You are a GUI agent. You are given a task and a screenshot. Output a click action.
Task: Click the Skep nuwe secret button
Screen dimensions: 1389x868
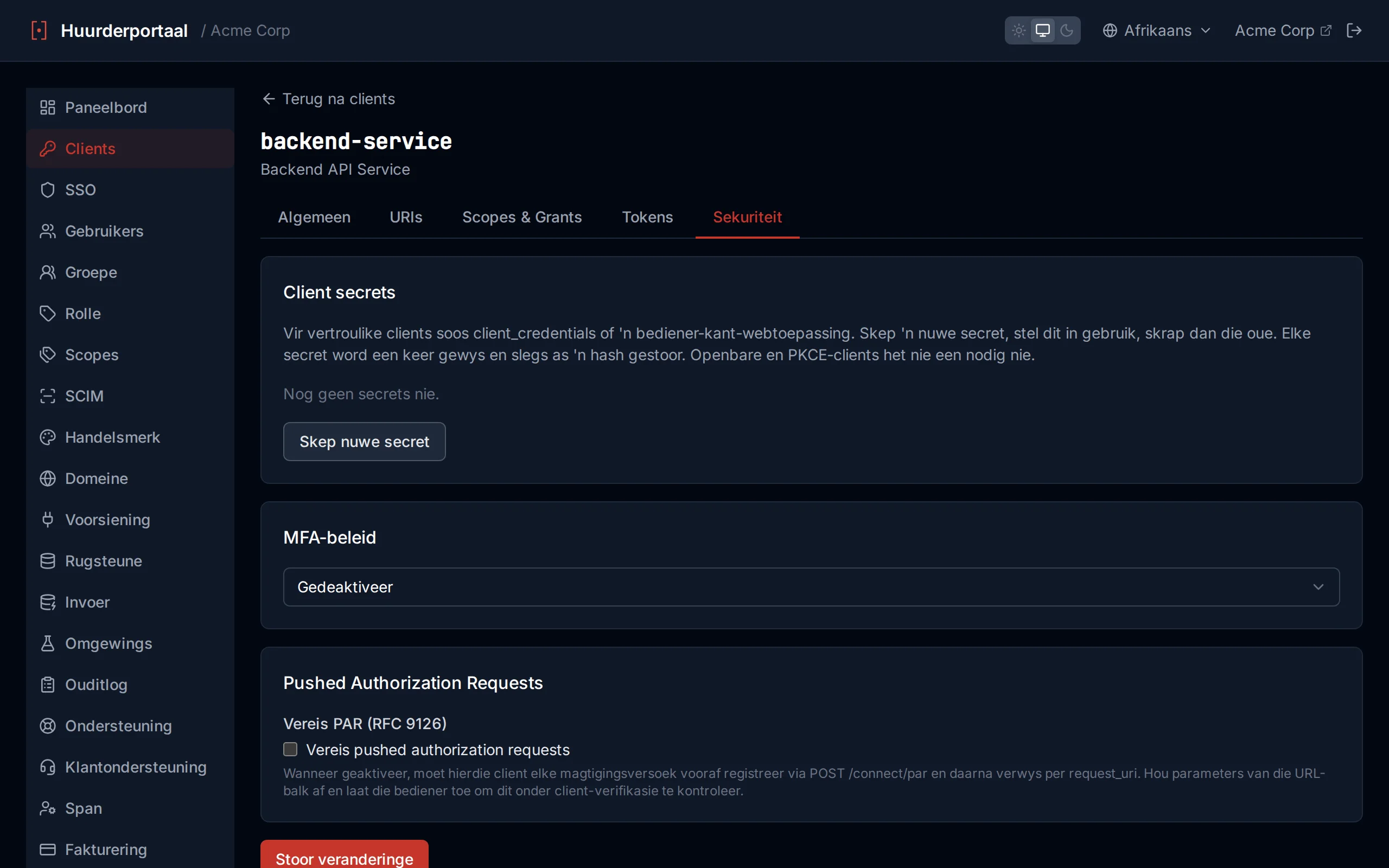point(365,442)
